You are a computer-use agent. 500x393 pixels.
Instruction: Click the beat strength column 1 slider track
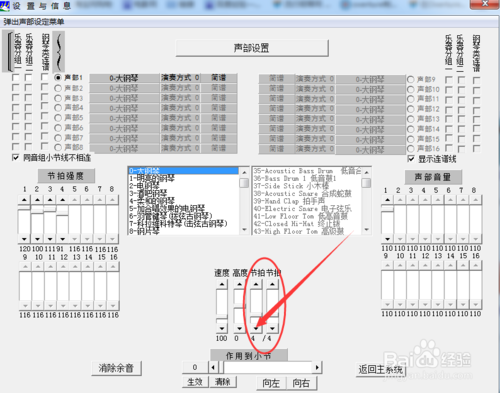tap(24, 220)
